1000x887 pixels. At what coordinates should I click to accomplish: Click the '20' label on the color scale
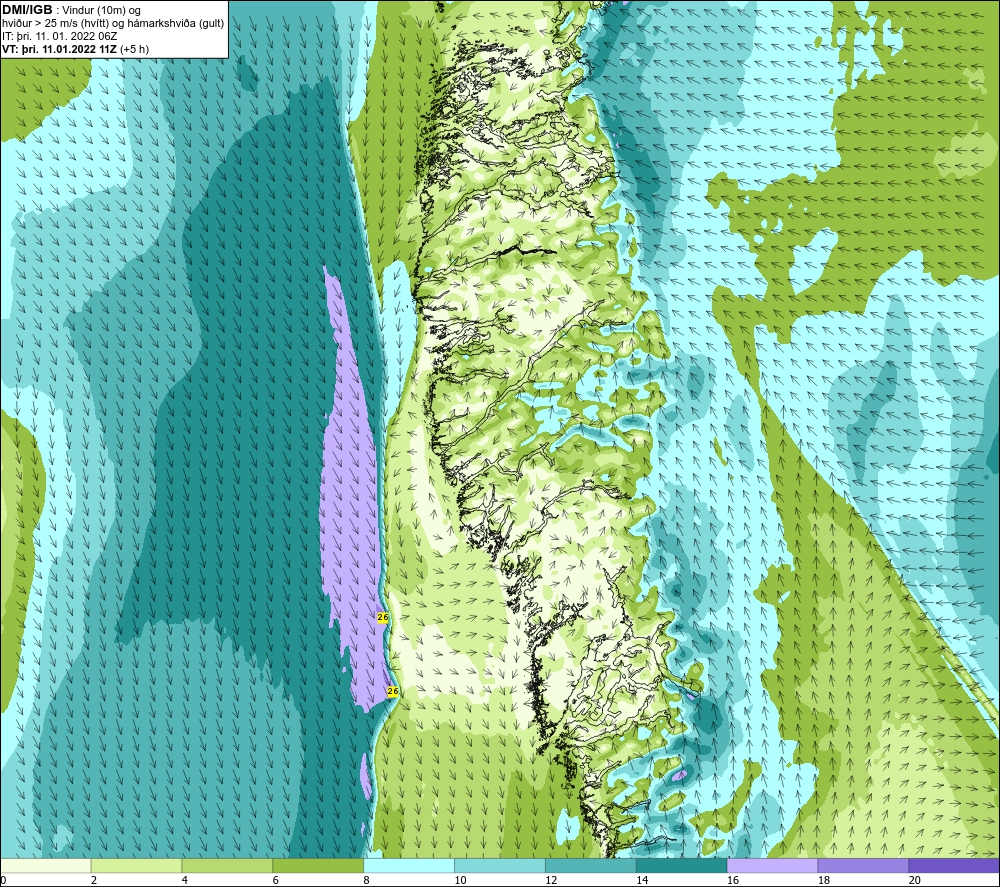(x=915, y=880)
